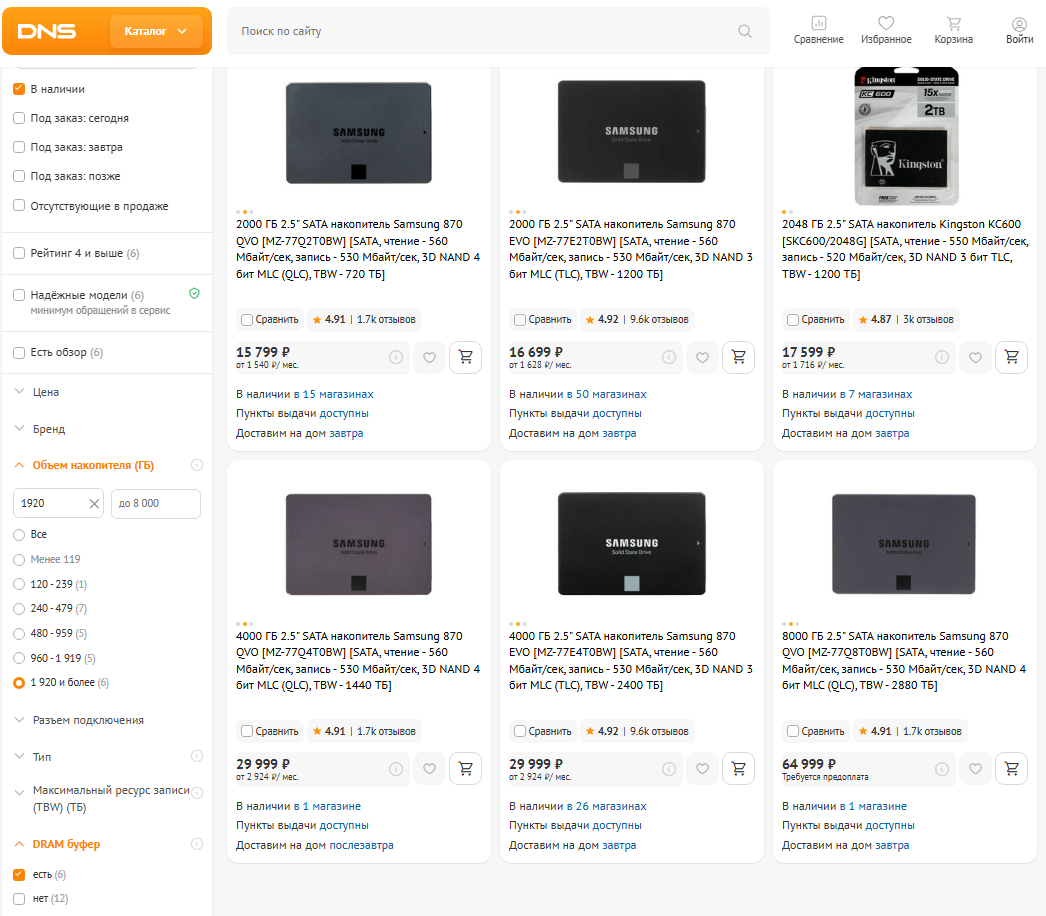Clear the 1920 minimum capacity value
This screenshot has height=916, width=1046.
tap(94, 504)
